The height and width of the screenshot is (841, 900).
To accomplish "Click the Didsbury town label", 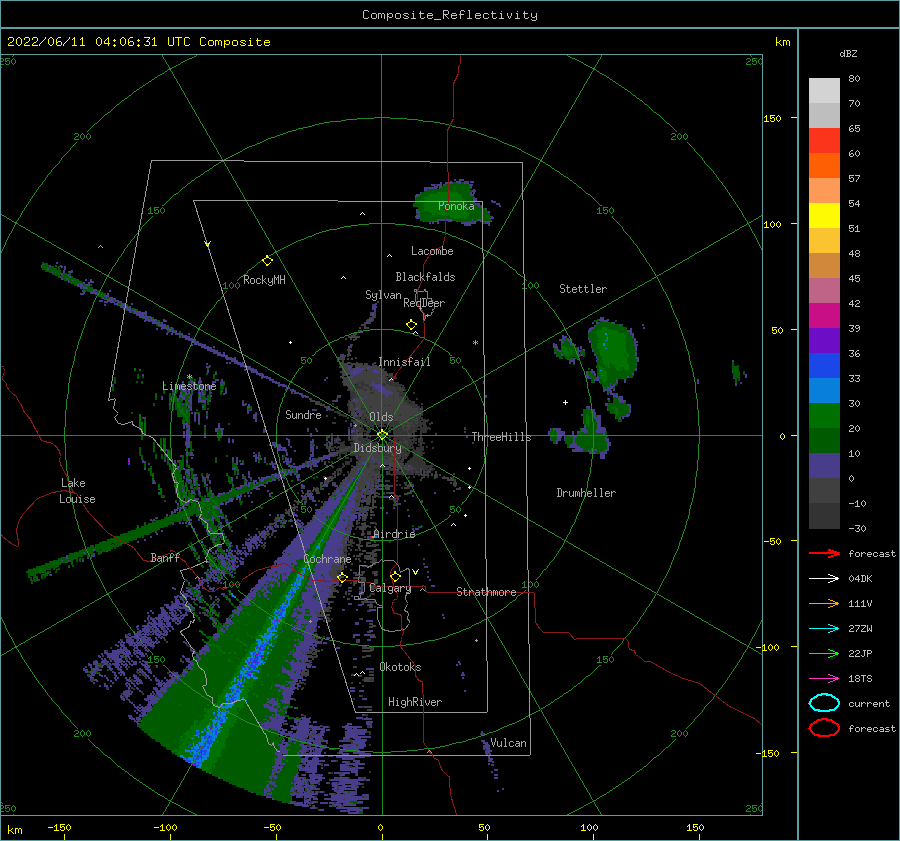I will 378,448.
